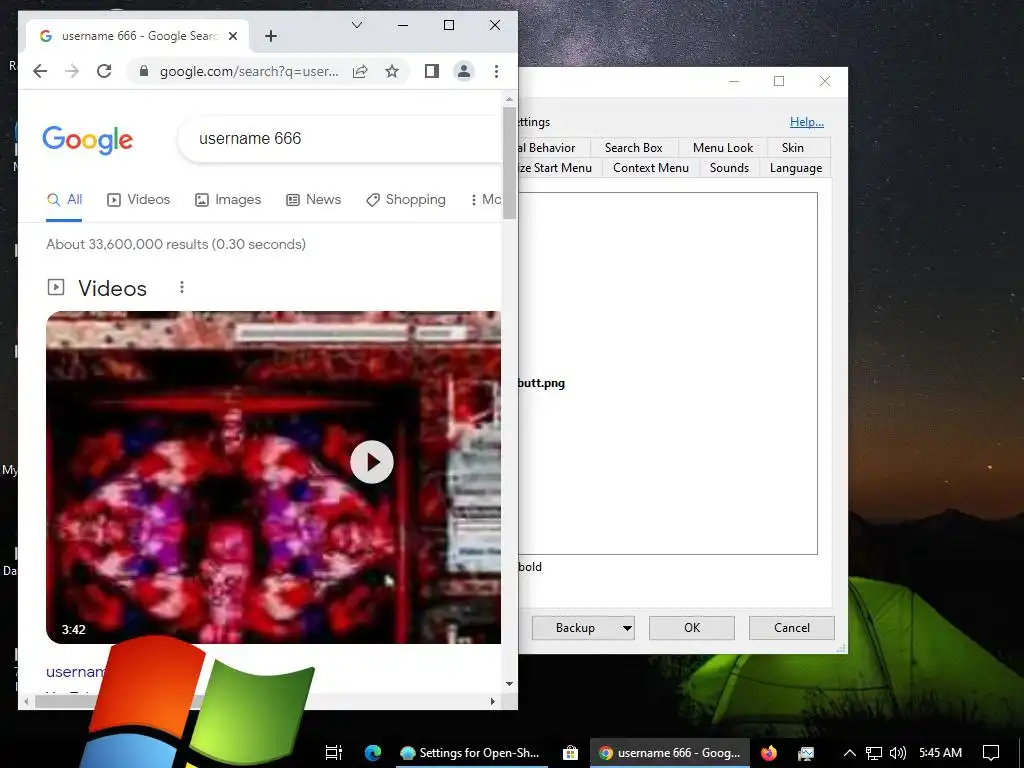Switch to Menu Look tab in settings
This screenshot has width=1024, height=768.
pos(722,148)
